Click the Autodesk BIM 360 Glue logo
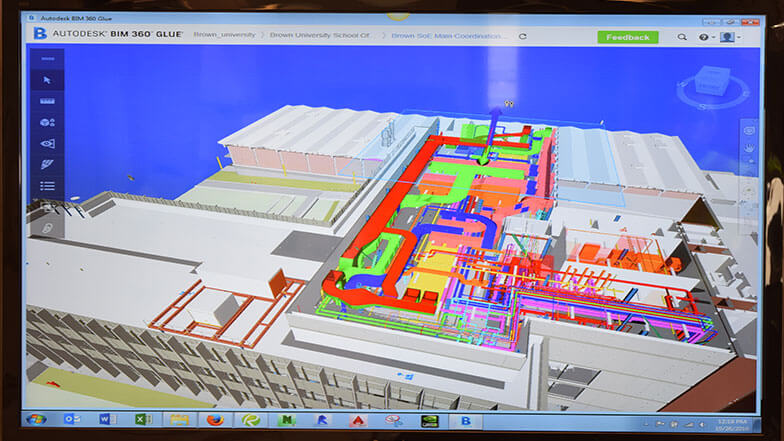The width and height of the screenshot is (784, 441). (41, 35)
